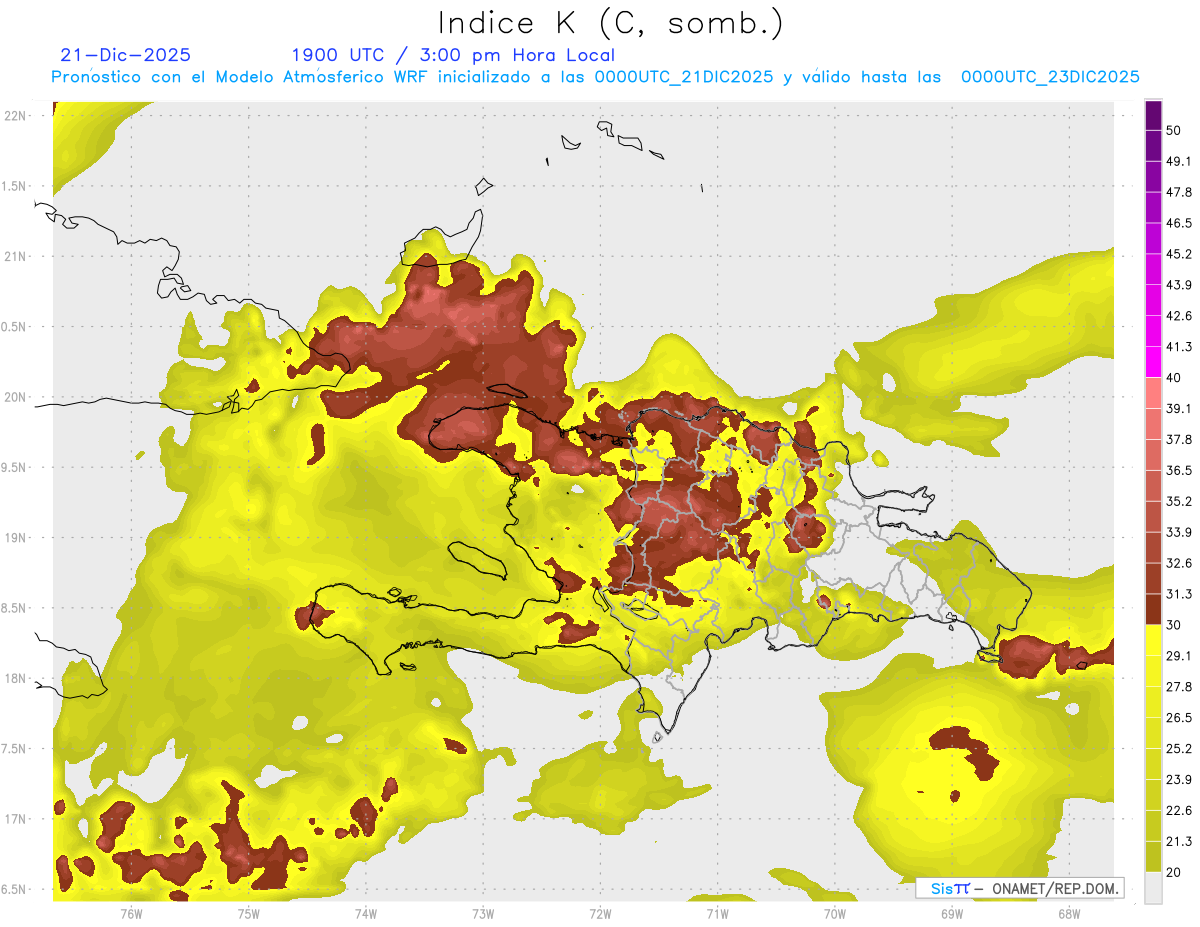Pick the dark purple swatch above the 50 mark
This screenshot has width=1200, height=927.
[1154, 115]
